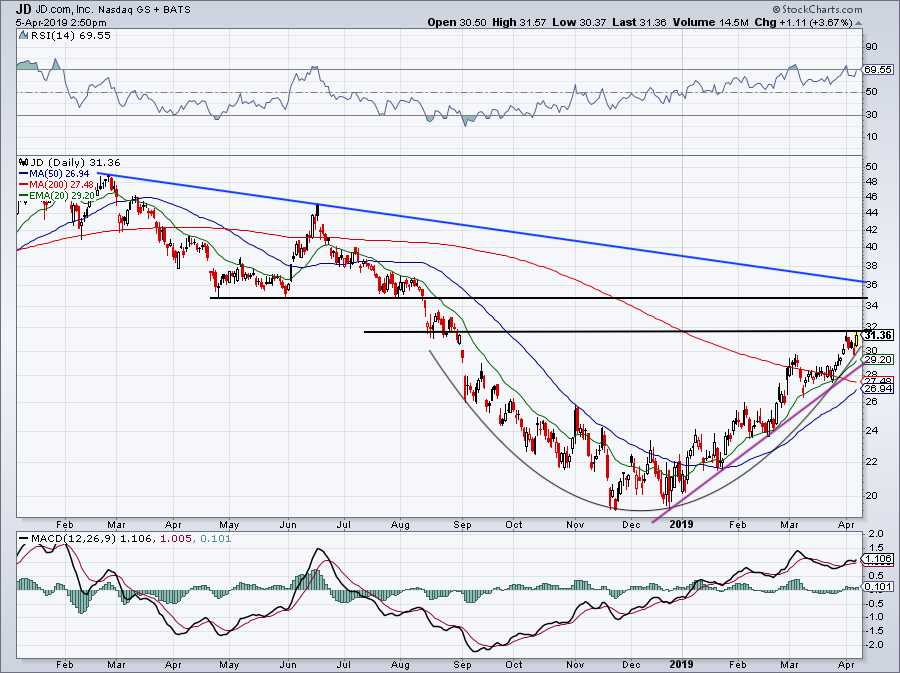The width and height of the screenshot is (900, 673).
Task: Click the 22 price level on price axis
Action: point(871,461)
